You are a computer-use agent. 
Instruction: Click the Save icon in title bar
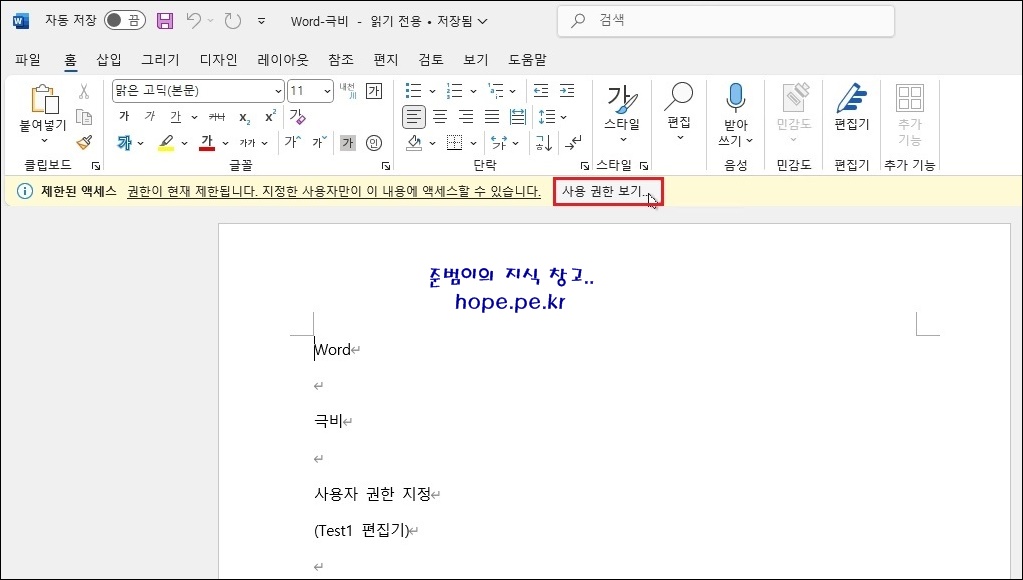165,21
